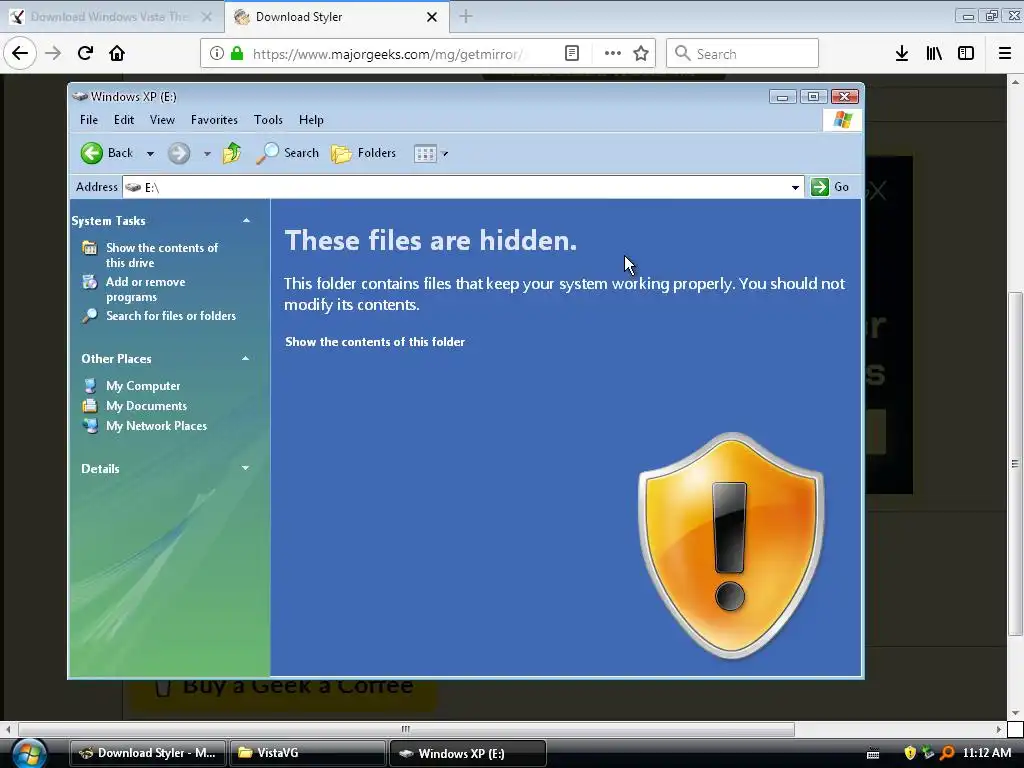Click the Vista Start orb
The height and width of the screenshot is (768, 1024).
[x=29, y=753]
